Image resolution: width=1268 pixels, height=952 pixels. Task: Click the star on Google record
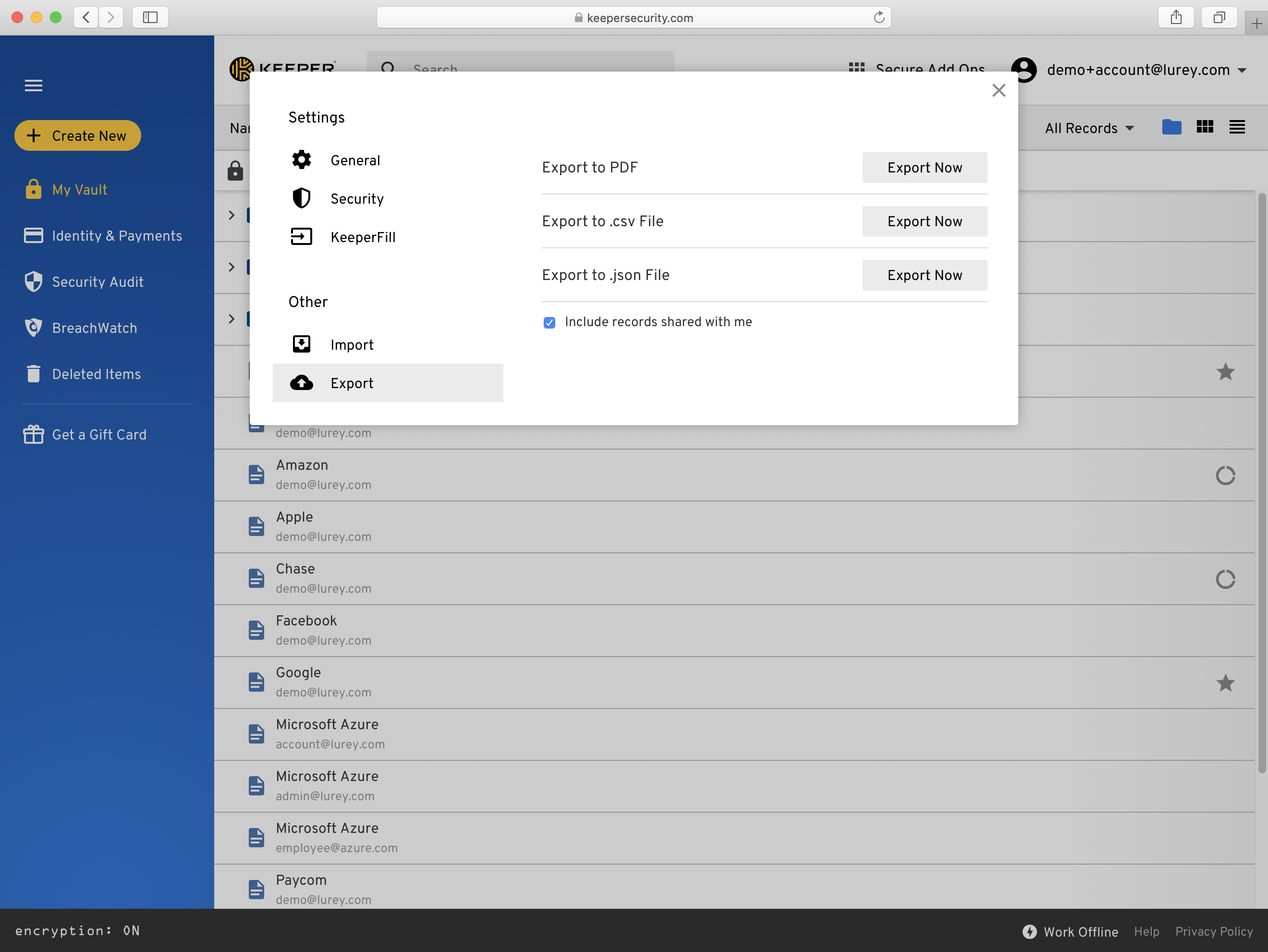(1225, 683)
